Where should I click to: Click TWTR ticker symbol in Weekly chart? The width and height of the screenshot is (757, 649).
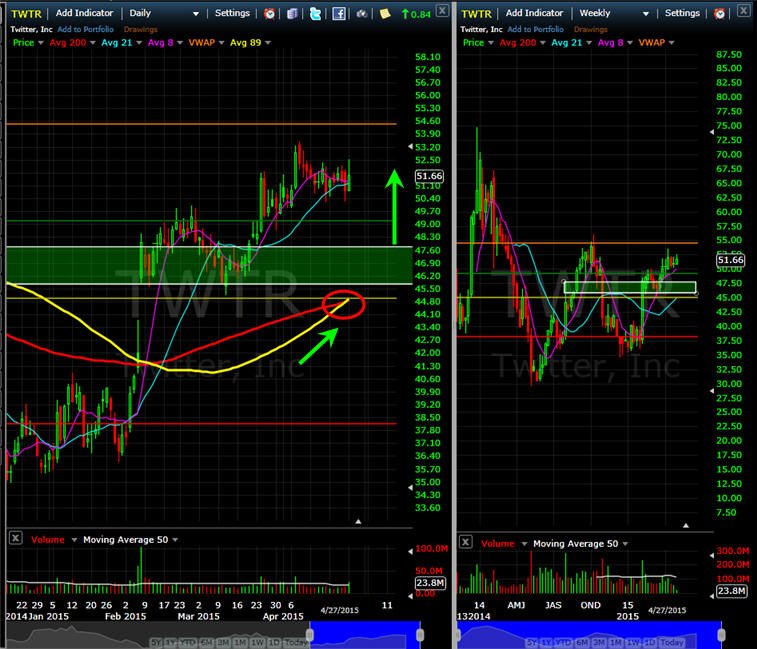476,14
